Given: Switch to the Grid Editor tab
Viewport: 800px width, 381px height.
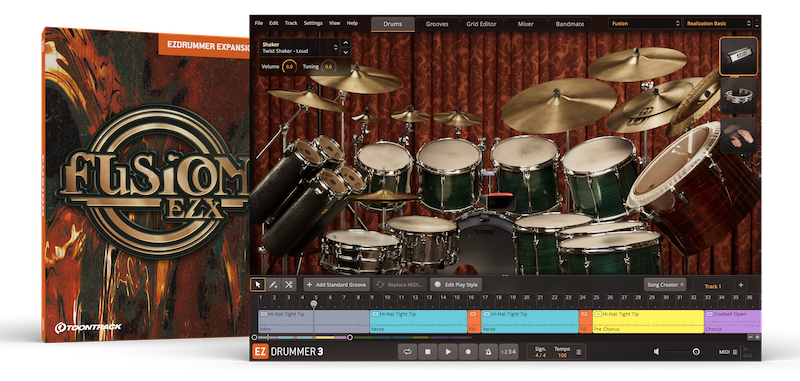Looking at the screenshot, I should pyautogui.click(x=481, y=24).
